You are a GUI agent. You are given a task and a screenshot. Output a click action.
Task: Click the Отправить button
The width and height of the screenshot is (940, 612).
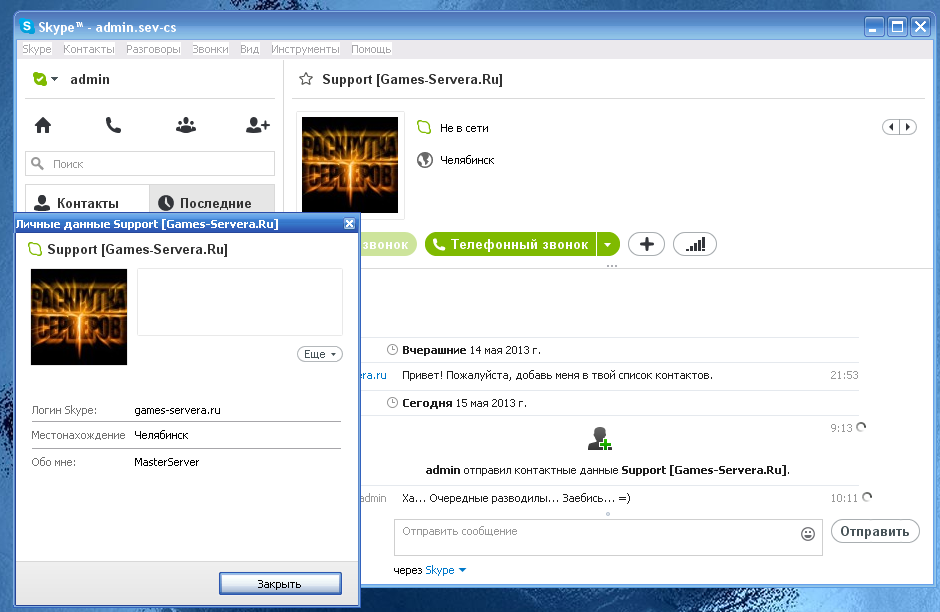pyautogui.click(x=875, y=531)
